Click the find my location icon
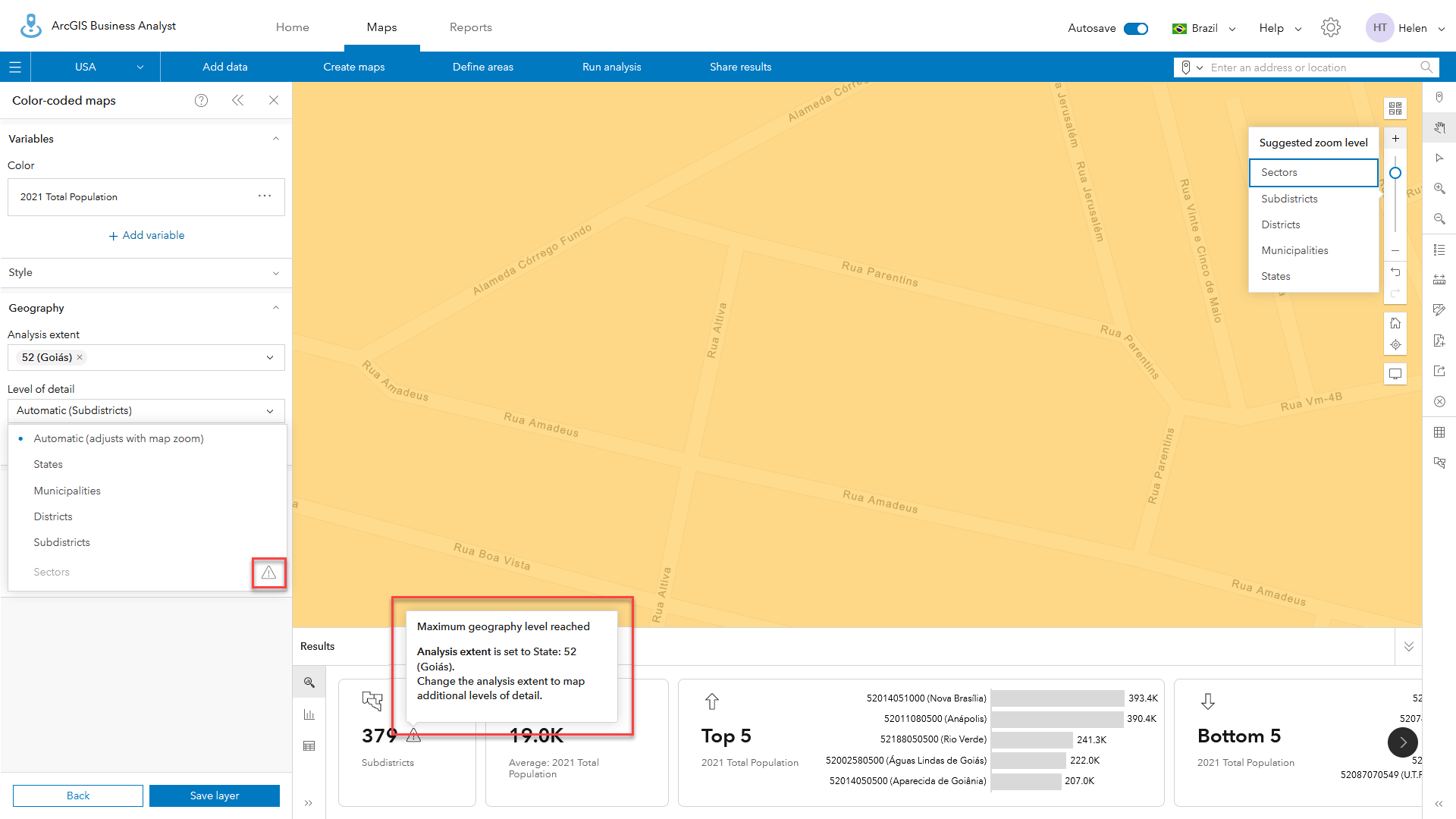The width and height of the screenshot is (1456, 819). click(x=1396, y=345)
